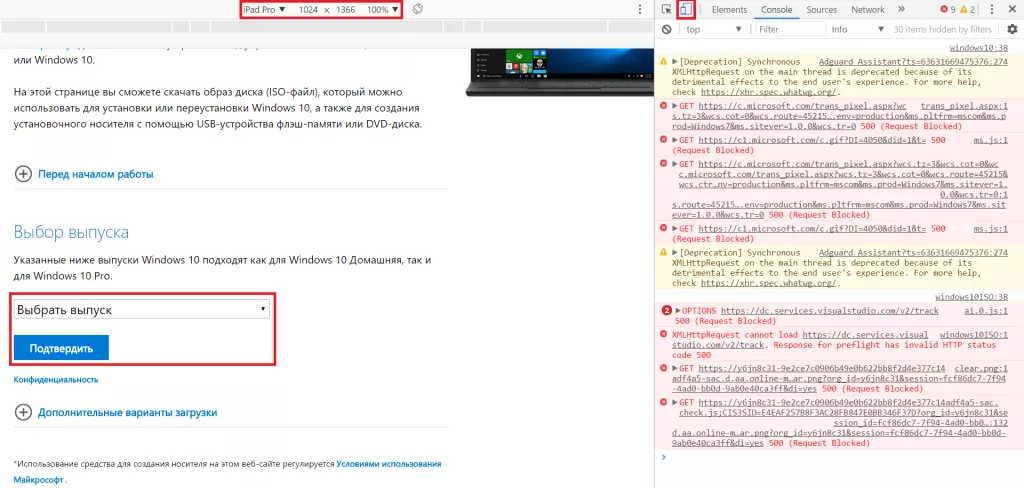Open the windows10:38 source link
The image size is (1024, 488).
coord(978,48)
